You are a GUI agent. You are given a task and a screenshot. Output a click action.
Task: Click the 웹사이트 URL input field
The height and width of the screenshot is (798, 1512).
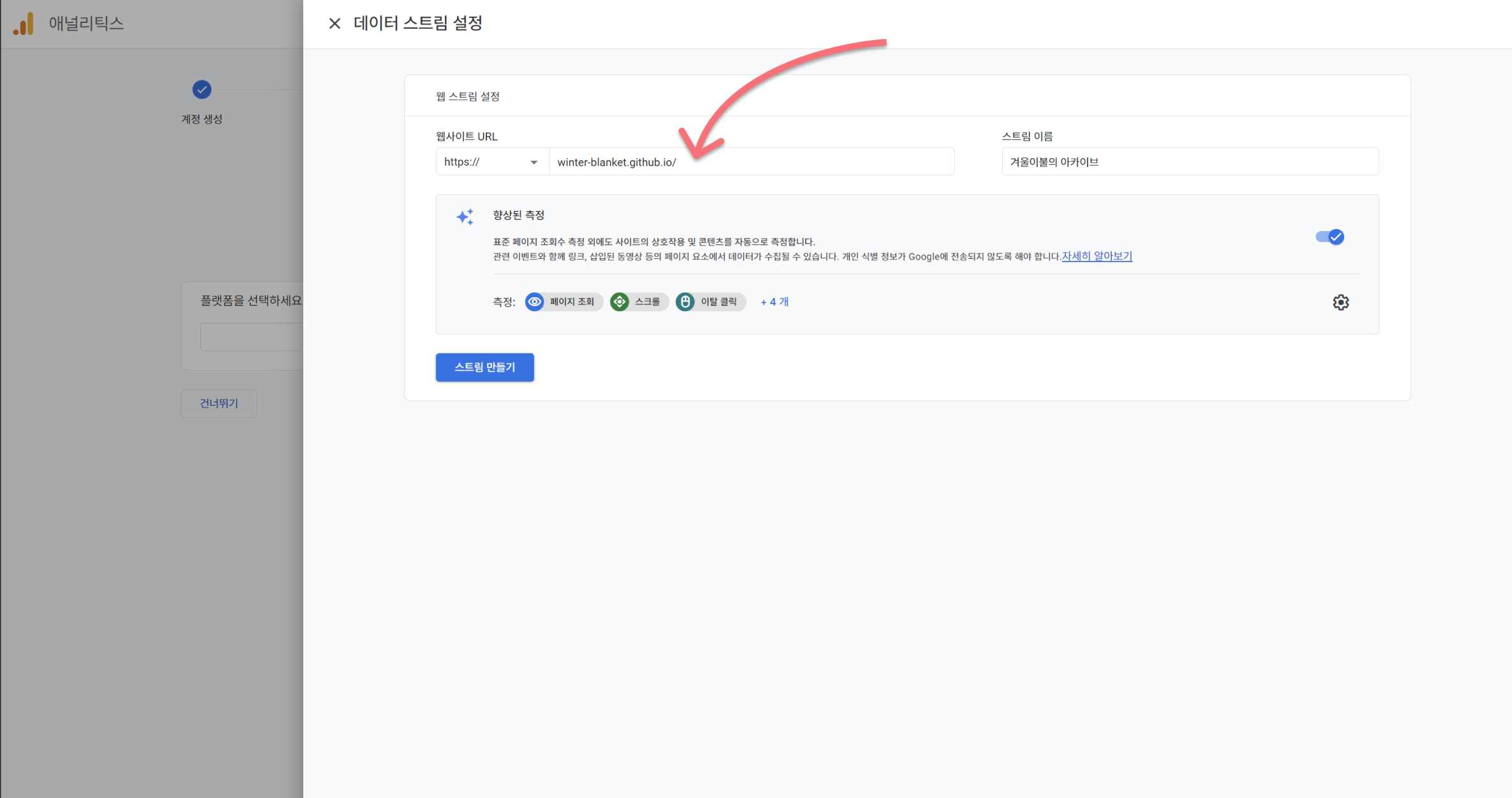(x=751, y=162)
